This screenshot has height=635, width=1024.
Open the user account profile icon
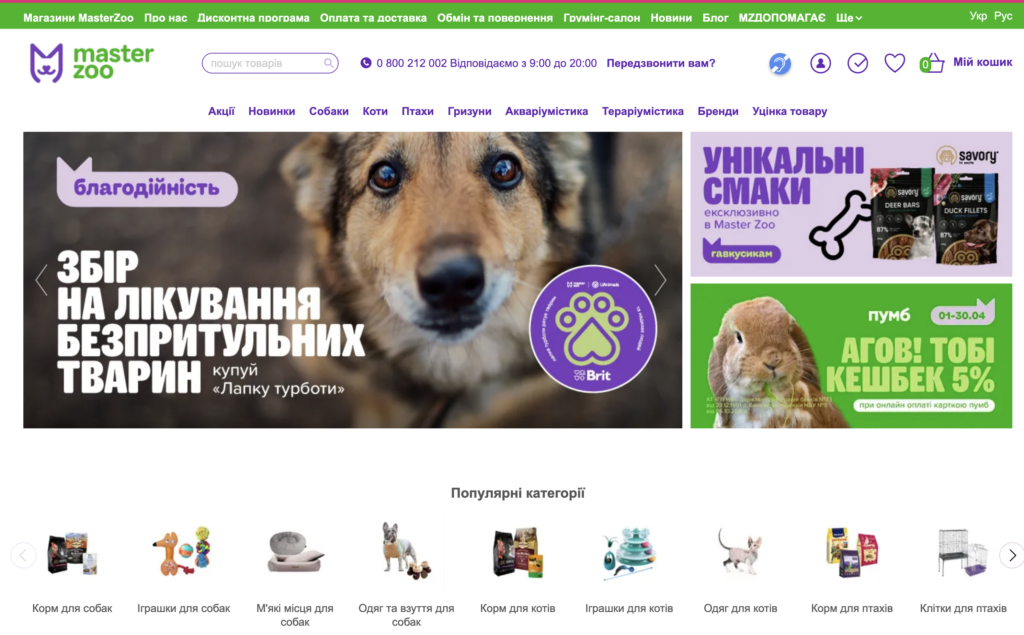pos(820,63)
